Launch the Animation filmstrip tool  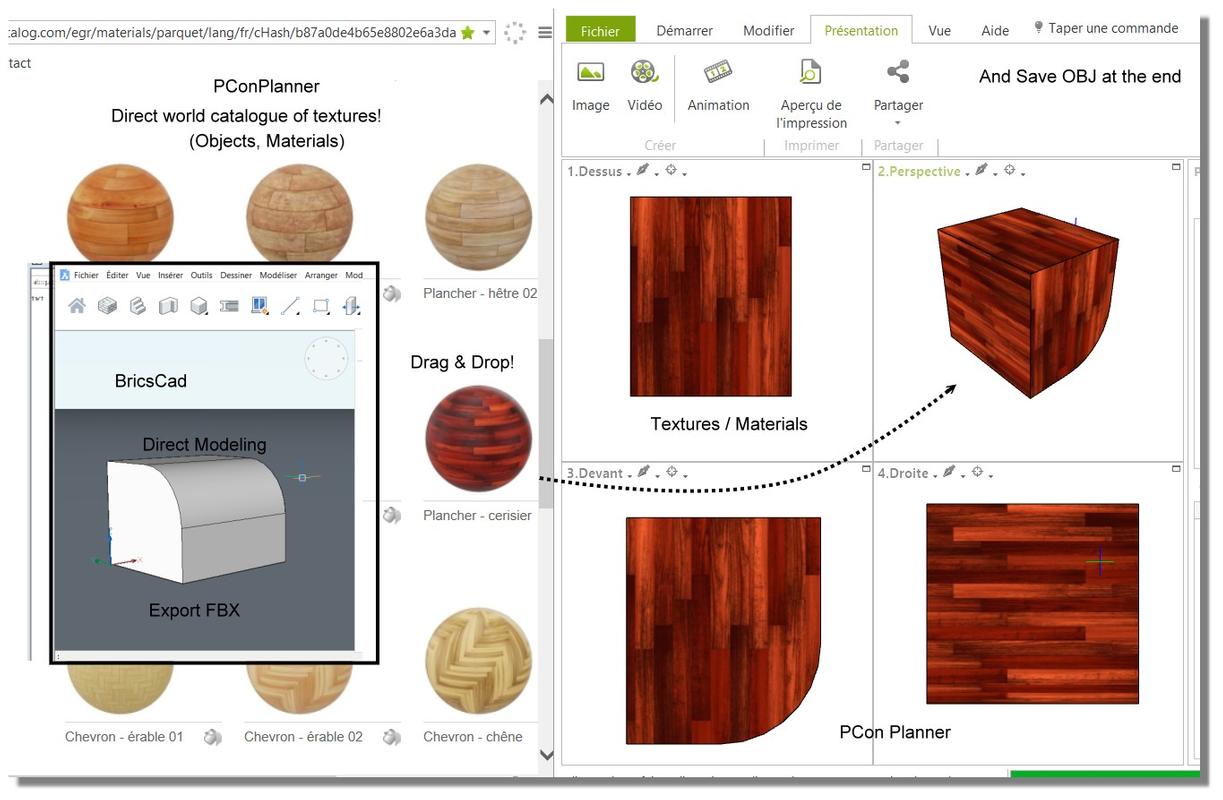(718, 73)
